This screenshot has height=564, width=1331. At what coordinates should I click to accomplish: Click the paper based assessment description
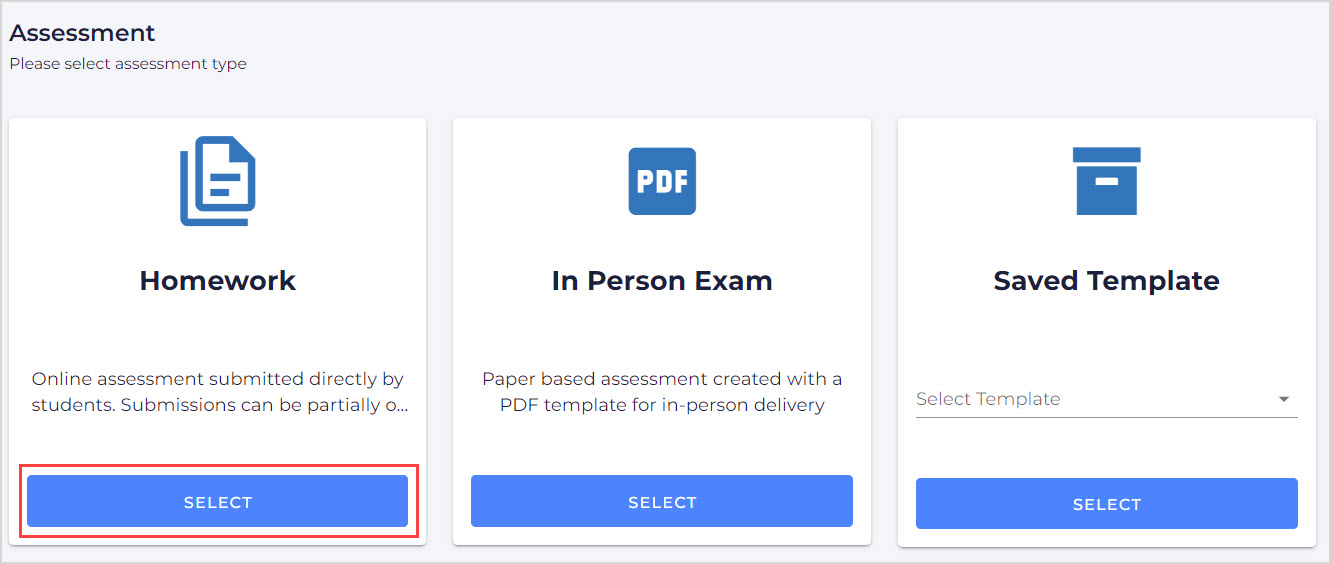662,392
